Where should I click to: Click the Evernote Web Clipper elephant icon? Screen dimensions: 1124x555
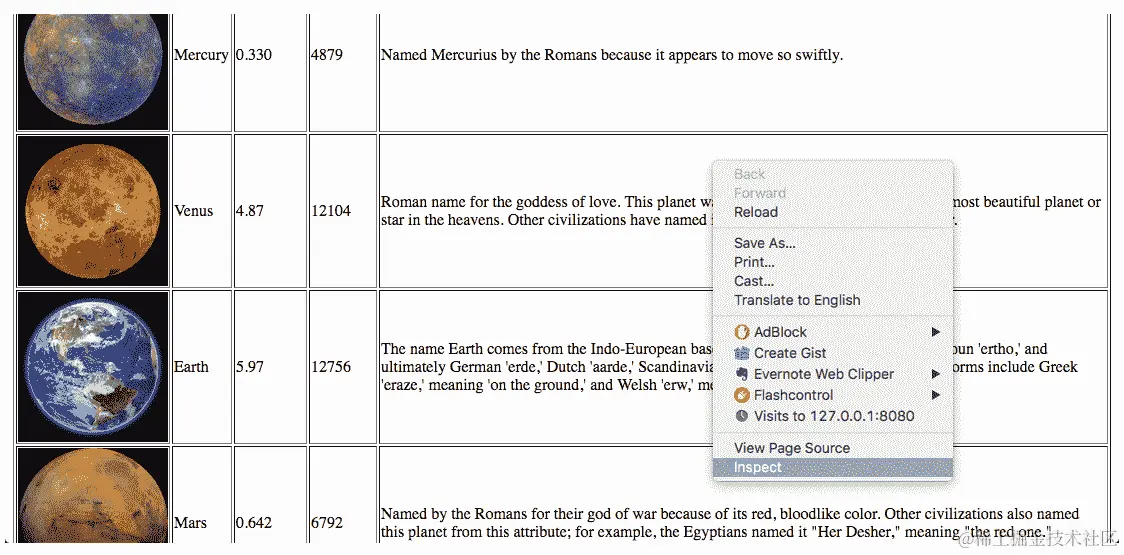coord(741,374)
